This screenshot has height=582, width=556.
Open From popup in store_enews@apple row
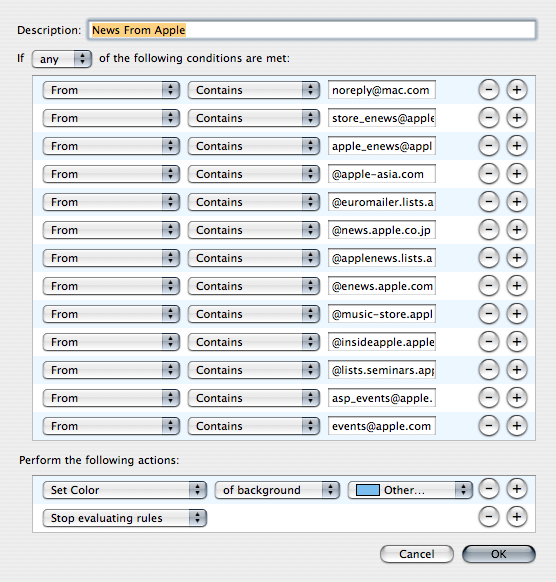coord(111,118)
